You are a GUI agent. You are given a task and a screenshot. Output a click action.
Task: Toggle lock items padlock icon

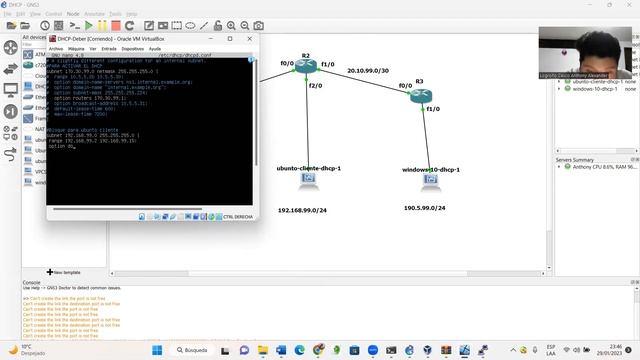coord(218,26)
